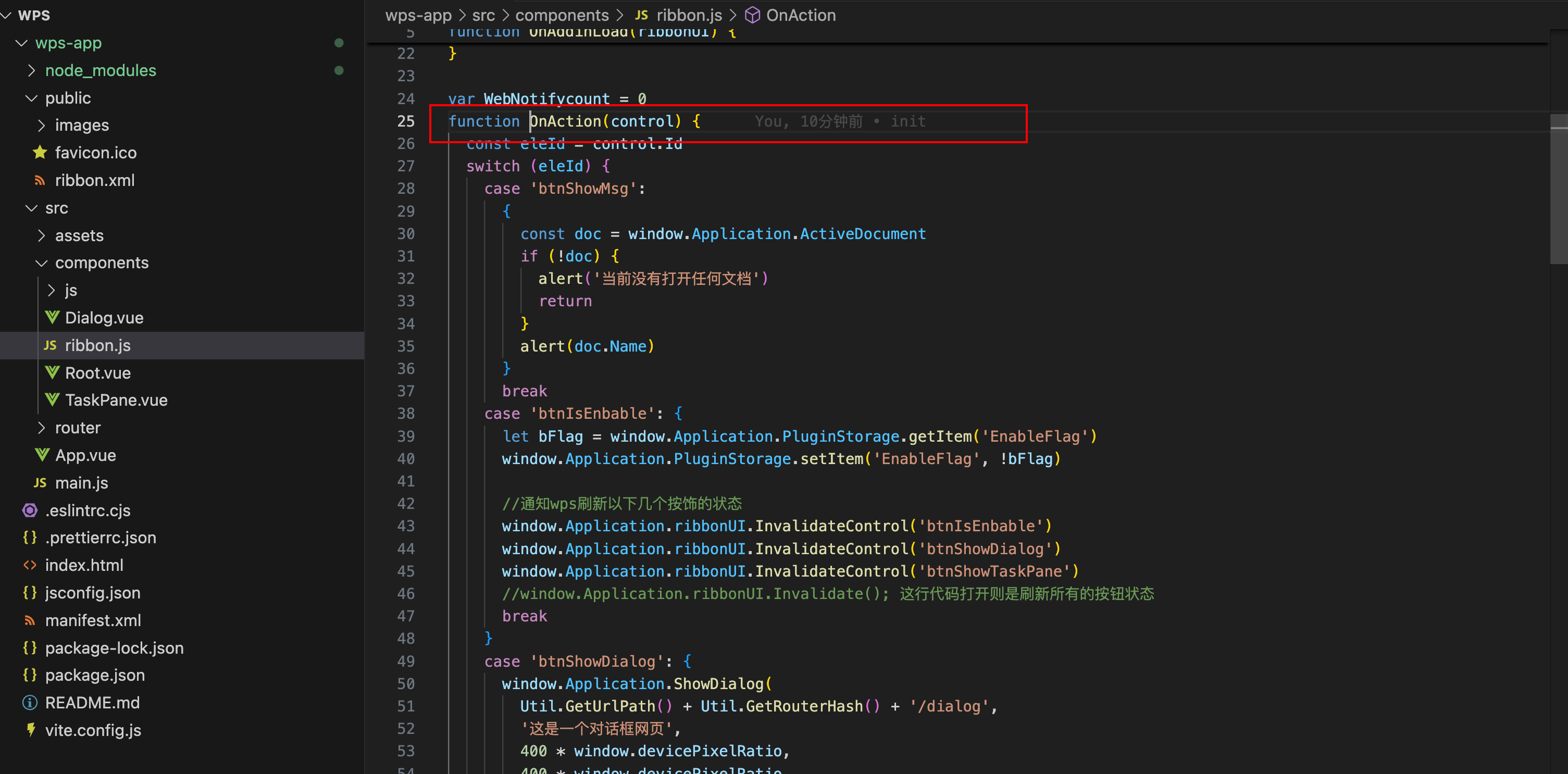
Task: Expand the router folder
Action: click(x=41, y=428)
